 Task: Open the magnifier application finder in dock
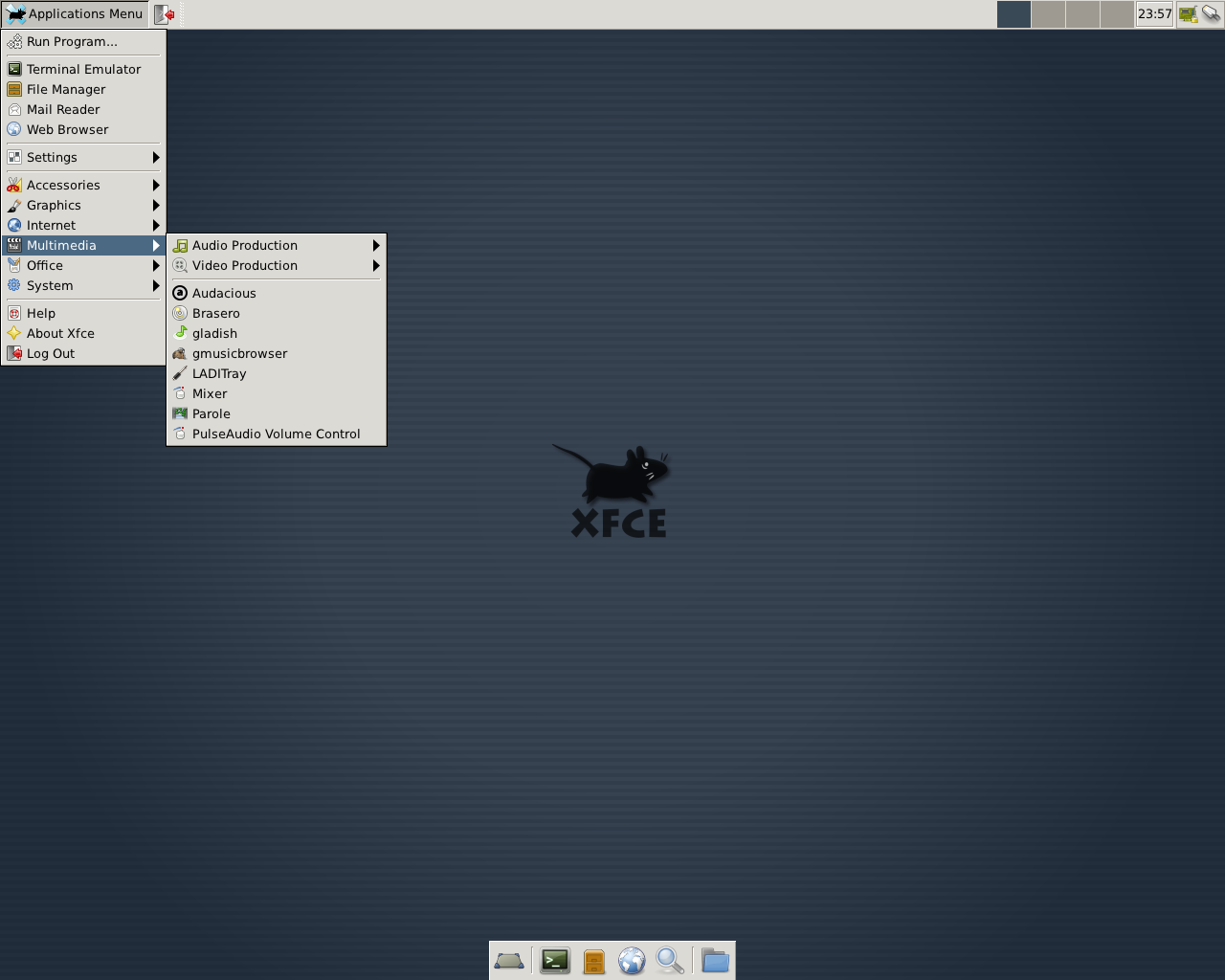click(670, 960)
